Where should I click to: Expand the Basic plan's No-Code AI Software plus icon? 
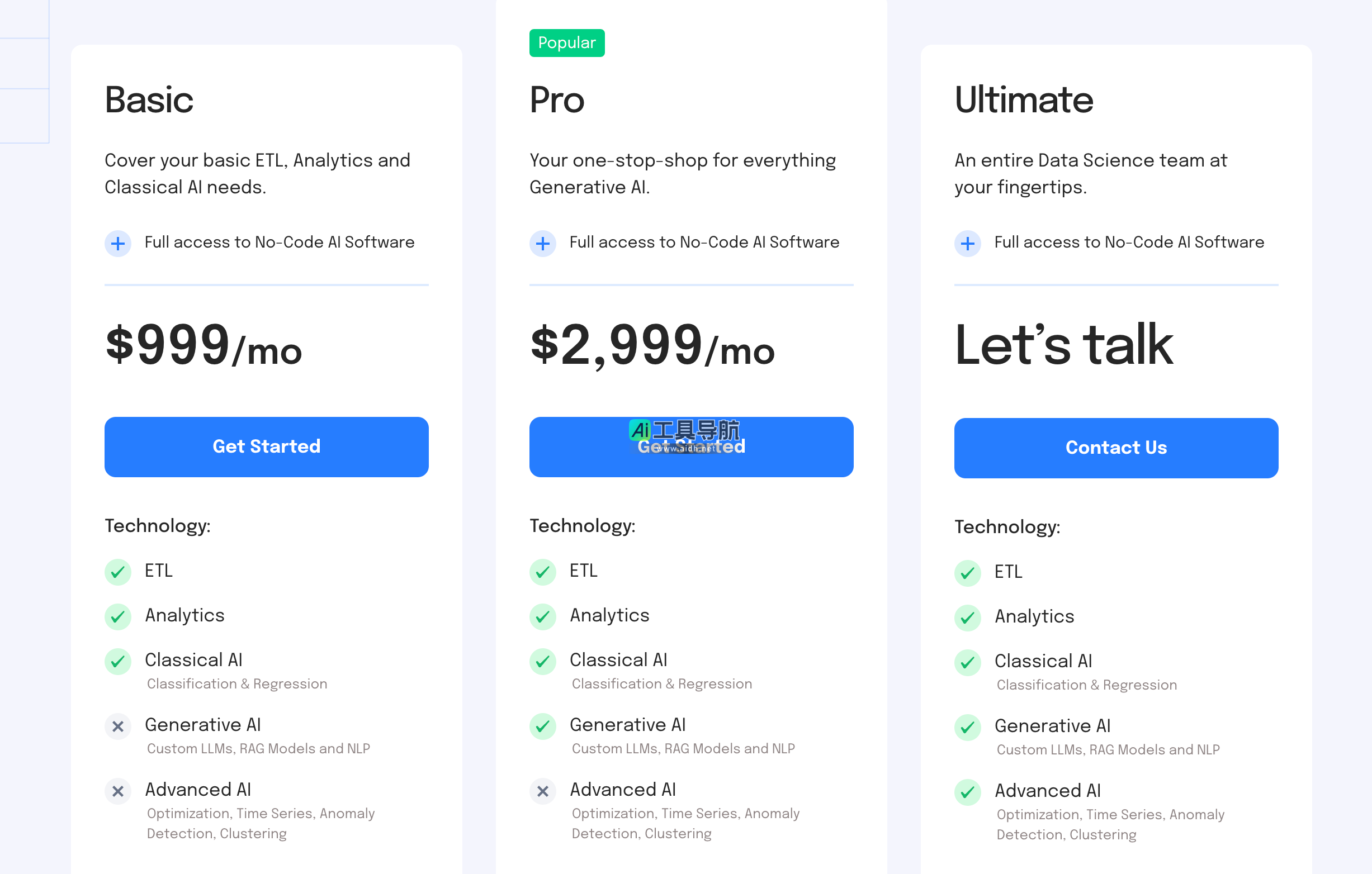[x=118, y=244]
